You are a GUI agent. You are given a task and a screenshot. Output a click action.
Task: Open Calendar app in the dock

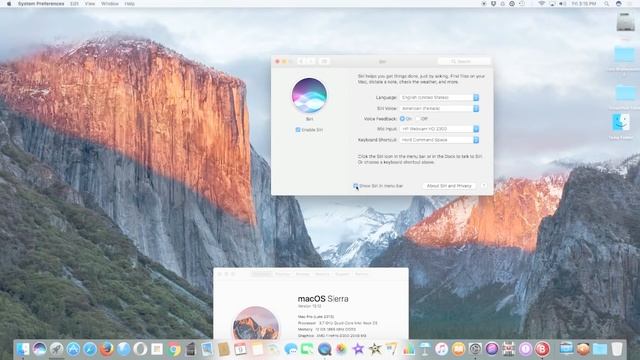pyautogui.click(x=240, y=349)
